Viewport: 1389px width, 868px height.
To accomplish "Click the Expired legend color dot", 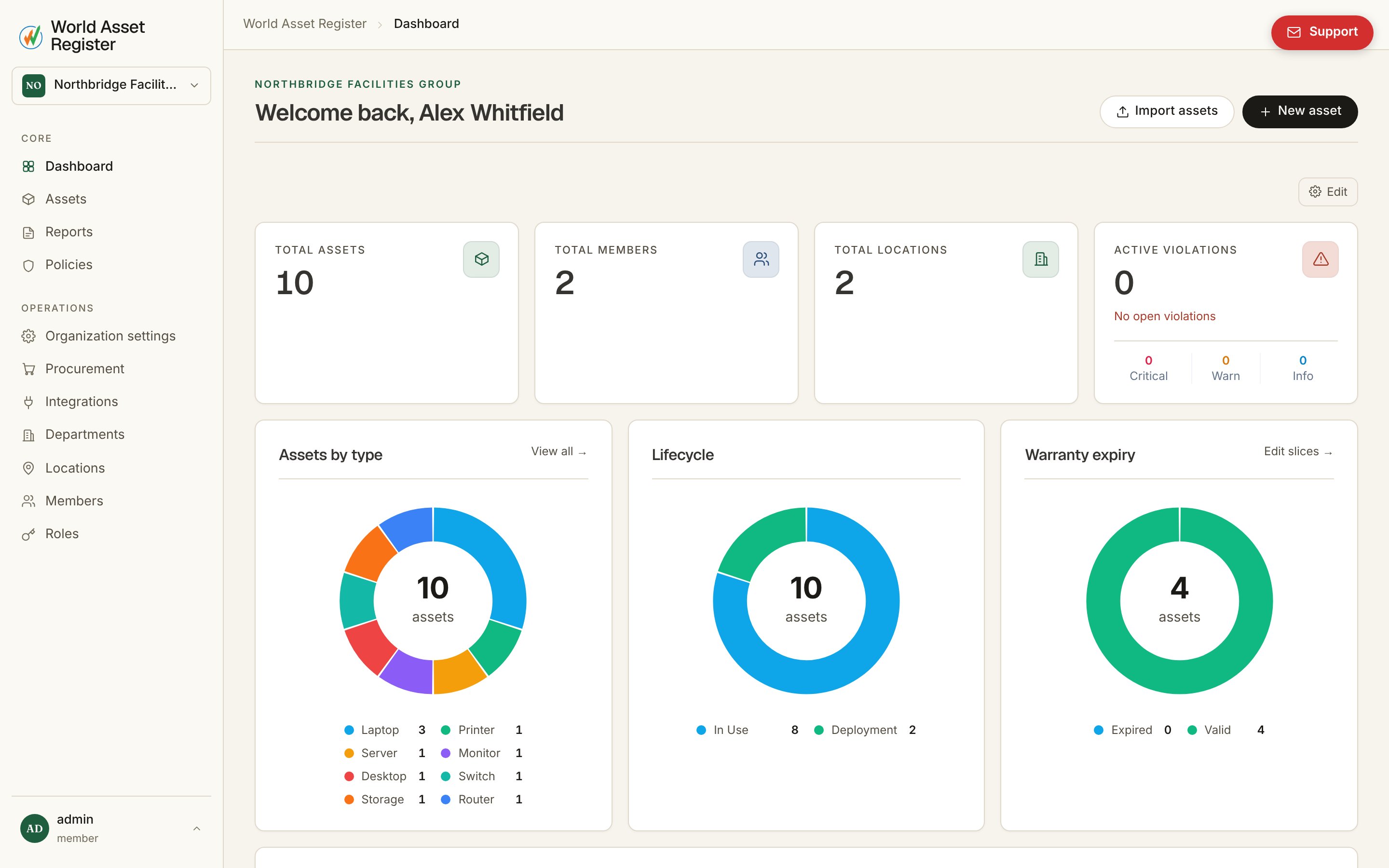I will point(1099,730).
